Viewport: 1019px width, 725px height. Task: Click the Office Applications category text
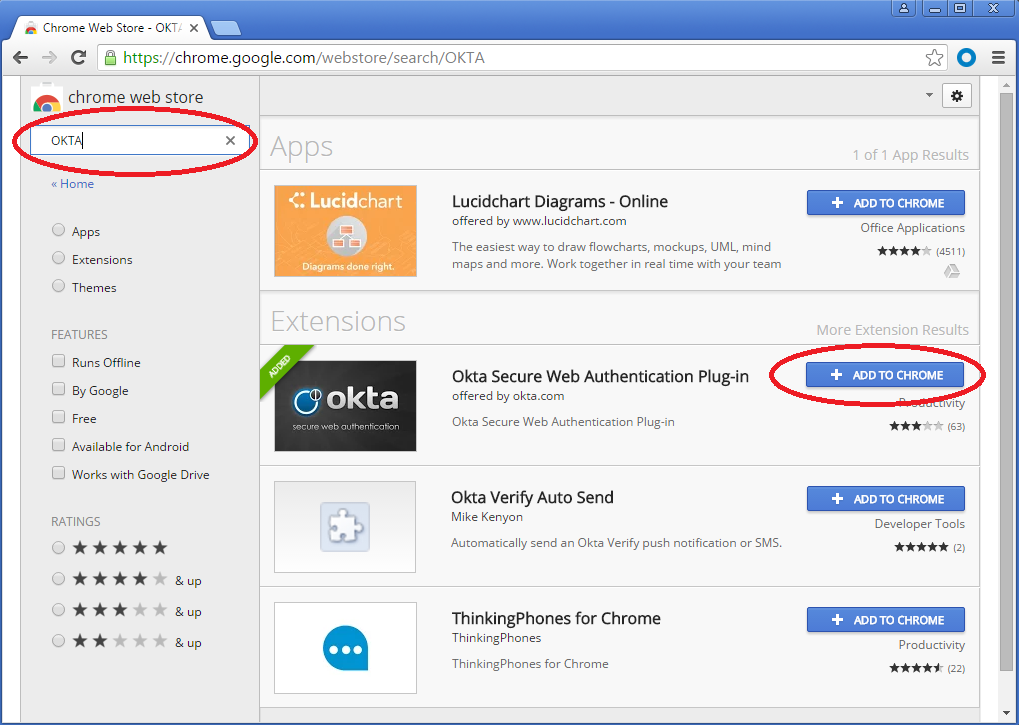pos(912,228)
